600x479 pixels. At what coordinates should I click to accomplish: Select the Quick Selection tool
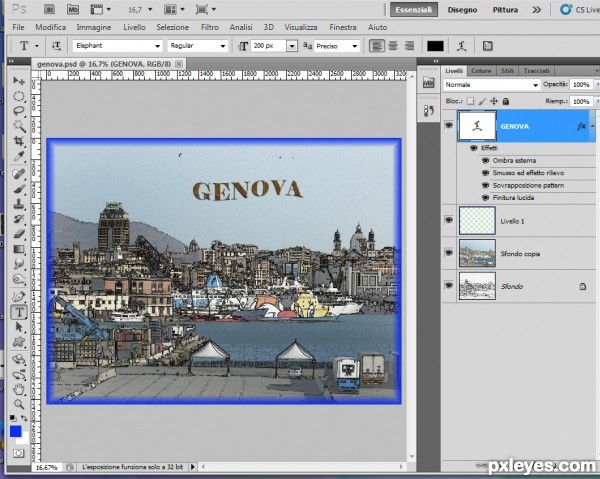19,126
